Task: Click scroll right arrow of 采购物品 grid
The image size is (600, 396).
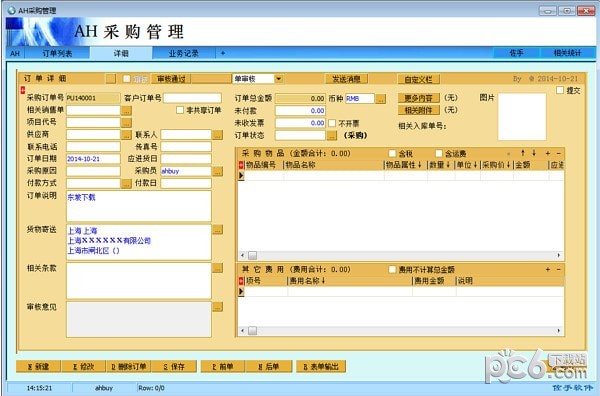Action: [x=559, y=255]
